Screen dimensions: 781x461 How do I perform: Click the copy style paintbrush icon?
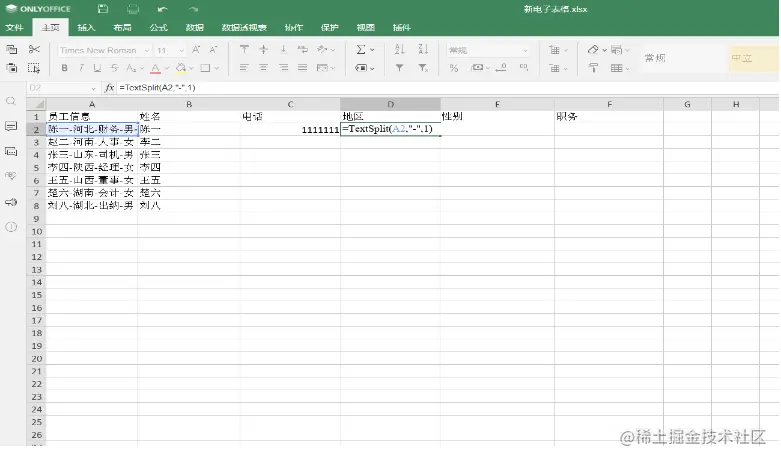pyautogui.click(x=593, y=68)
